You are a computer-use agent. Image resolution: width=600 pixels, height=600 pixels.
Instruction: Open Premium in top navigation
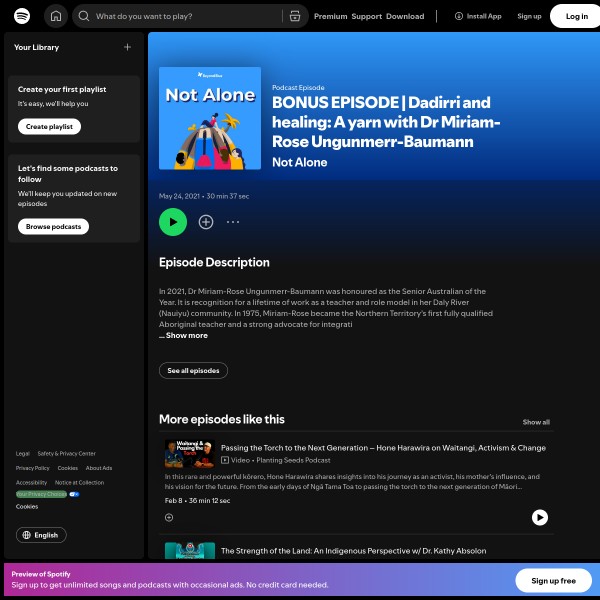tap(330, 16)
